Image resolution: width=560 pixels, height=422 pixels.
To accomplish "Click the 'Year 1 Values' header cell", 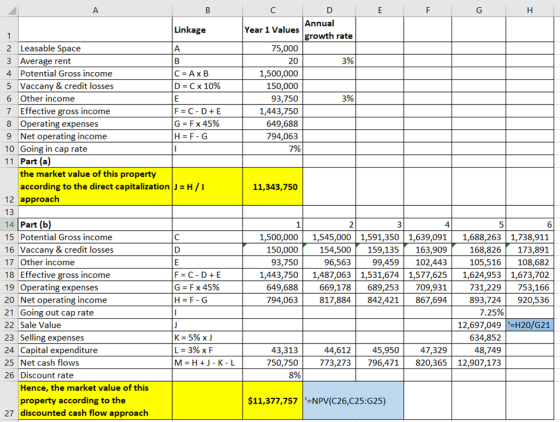I will pyautogui.click(x=272, y=29).
